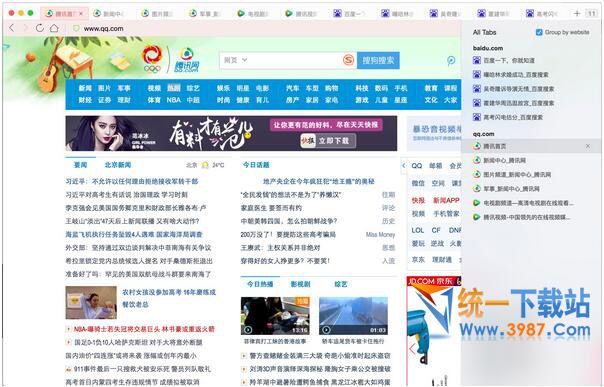Select the 北京新闻 news tab

coord(118,165)
